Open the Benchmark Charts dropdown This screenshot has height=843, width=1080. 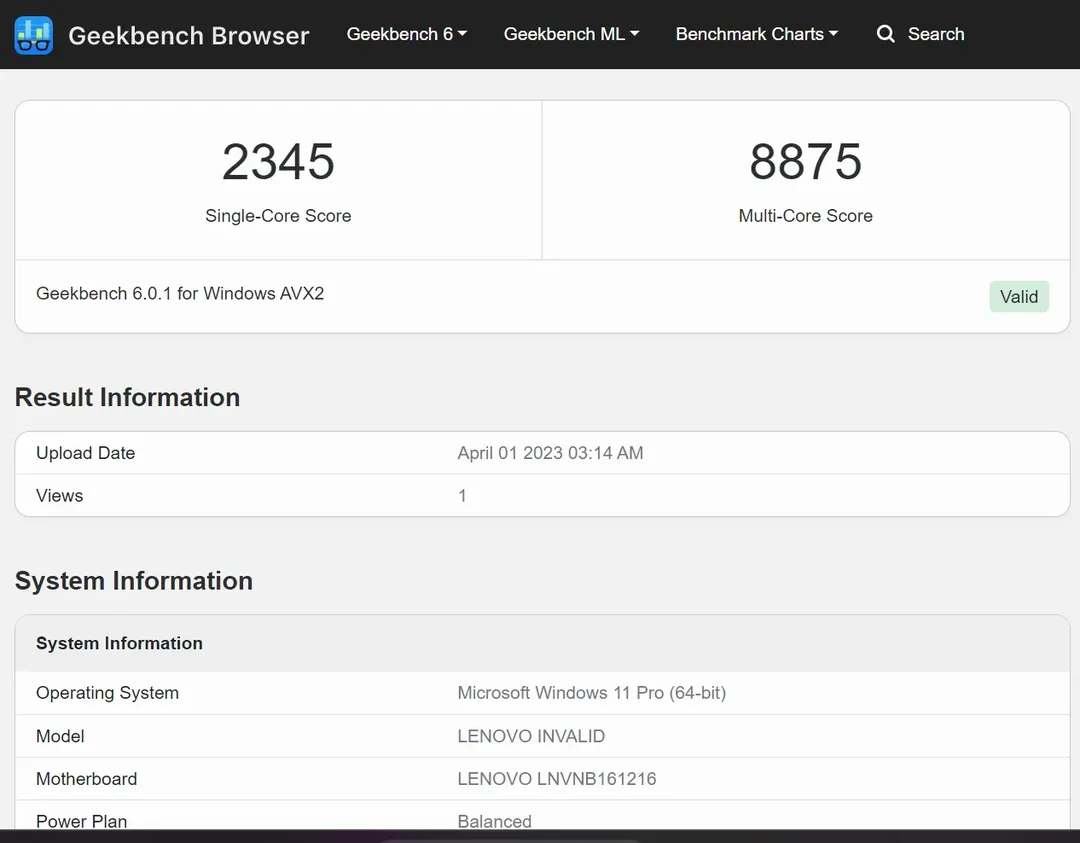pos(757,34)
